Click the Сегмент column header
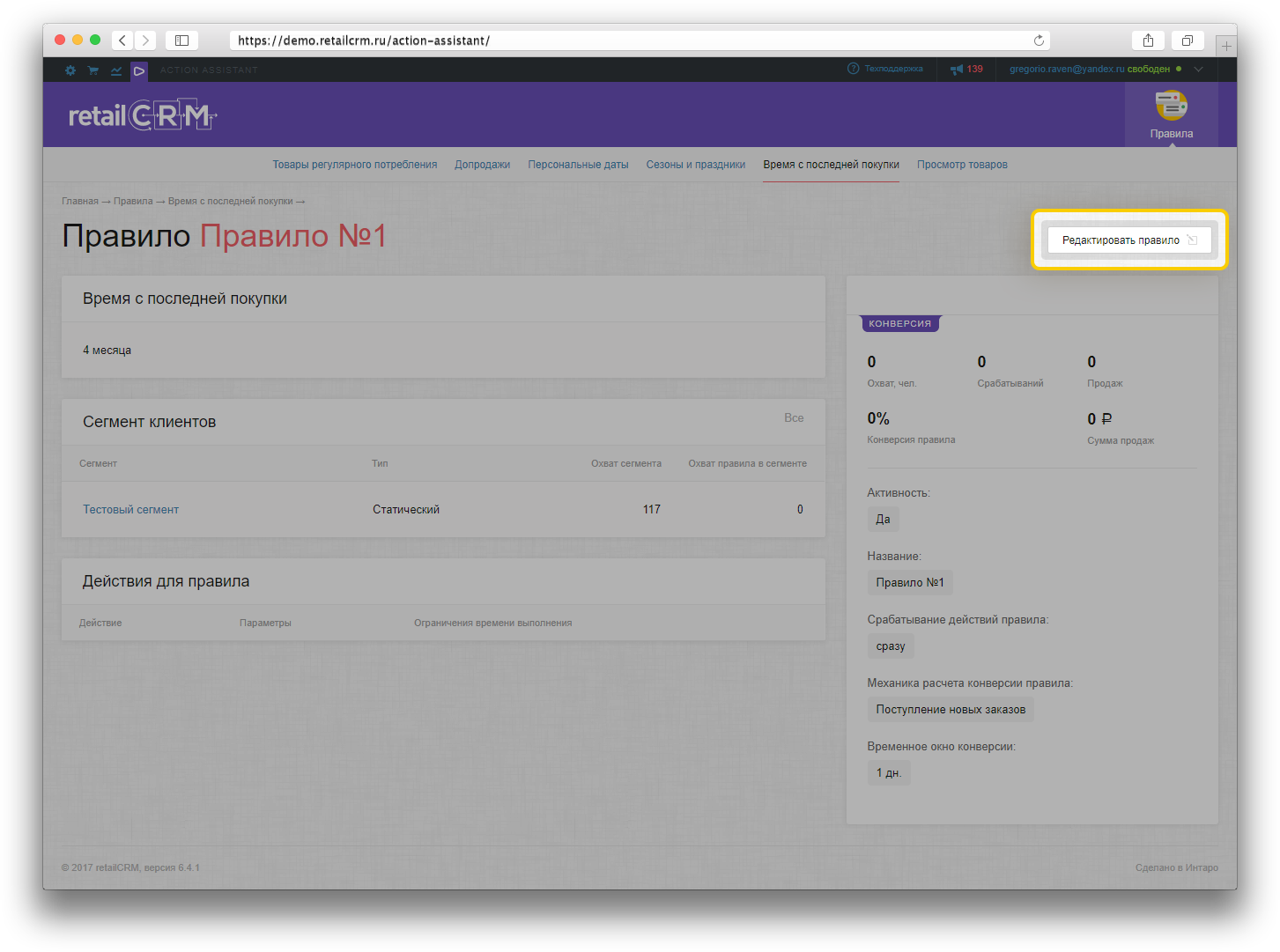 pyautogui.click(x=98, y=463)
